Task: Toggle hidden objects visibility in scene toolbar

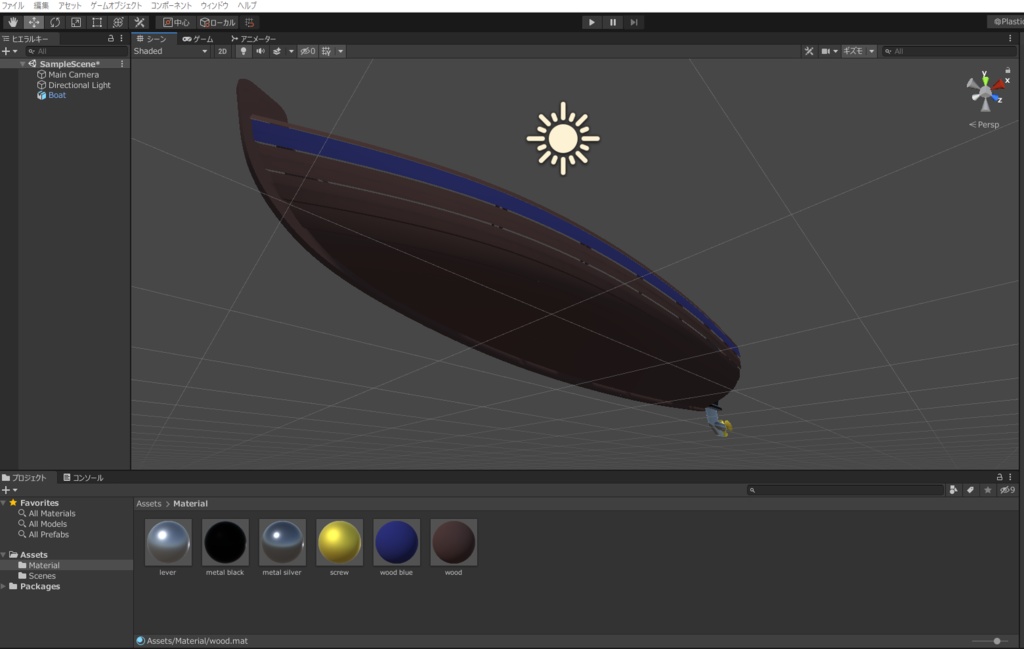Action: [x=308, y=51]
